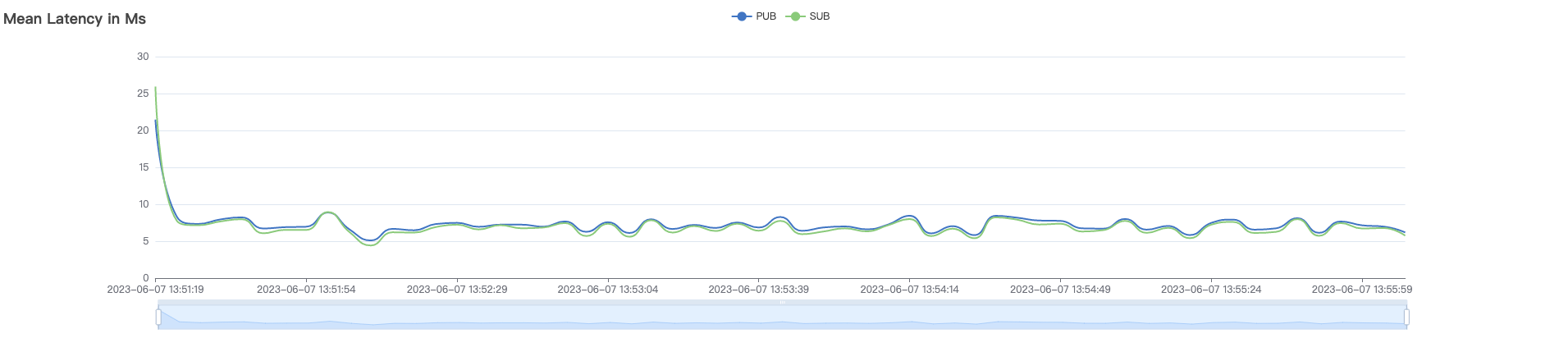Click the initial spike in the zoom preview
This screenshot has width=1568, height=338.
click(164, 313)
